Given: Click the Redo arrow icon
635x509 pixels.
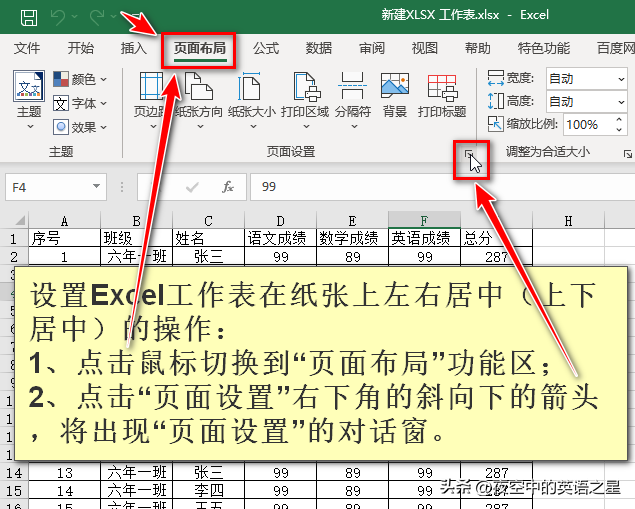Looking at the screenshot, I should (x=98, y=17).
